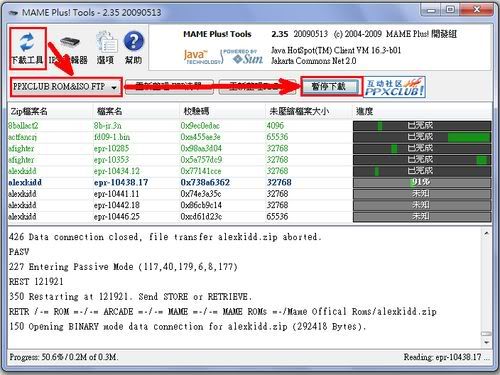Image resolution: width=500 pixels, height=375 pixels.
Task: Click the '150 Opening BINARY mode' log line
Action: (188, 326)
